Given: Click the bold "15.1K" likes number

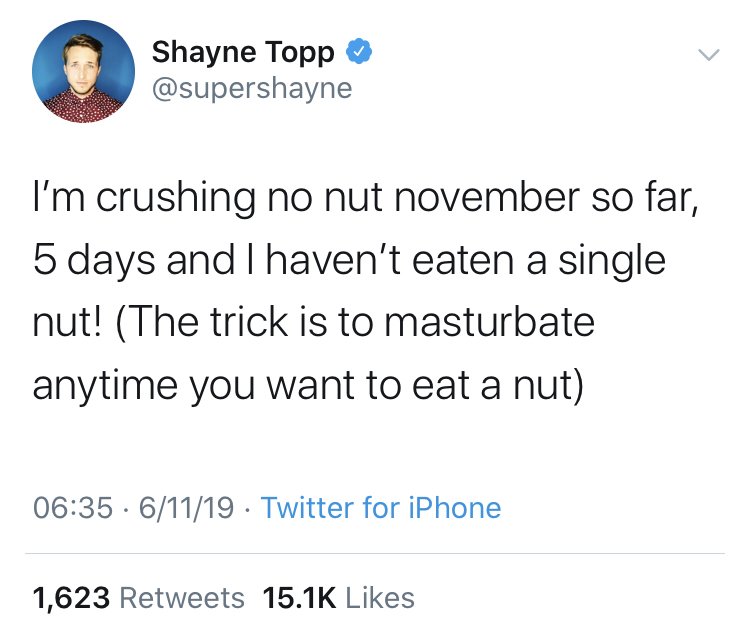Looking at the screenshot, I should (x=298, y=598).
